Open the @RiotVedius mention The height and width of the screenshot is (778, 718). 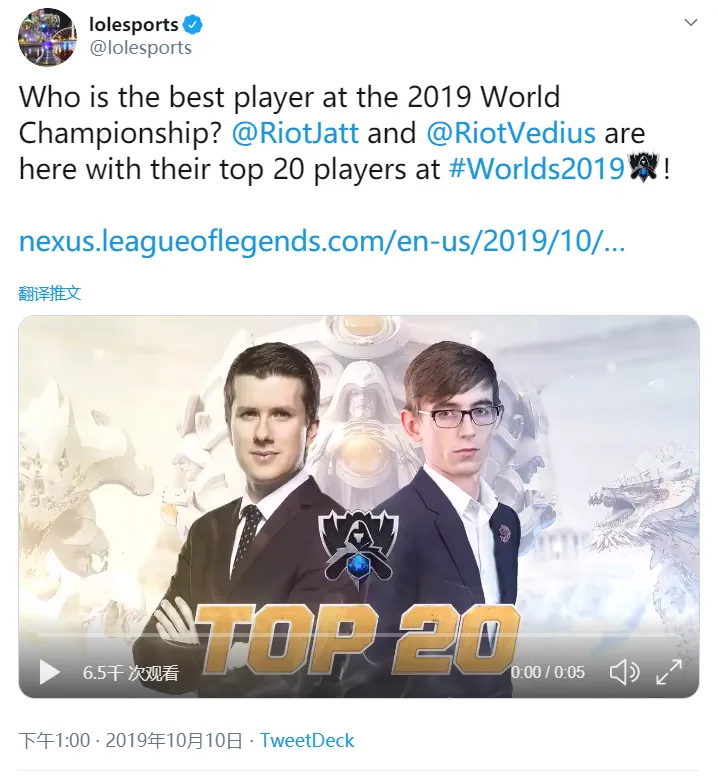(511, 133)
